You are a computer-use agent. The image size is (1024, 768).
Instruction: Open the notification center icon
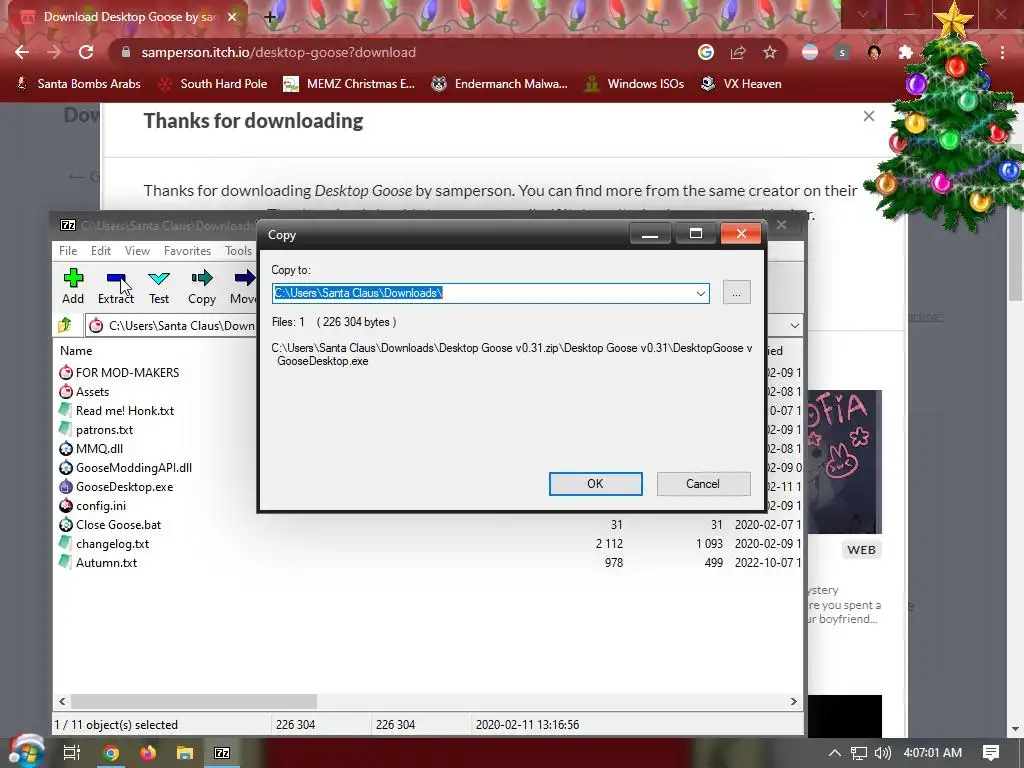(x=991, y=752)
